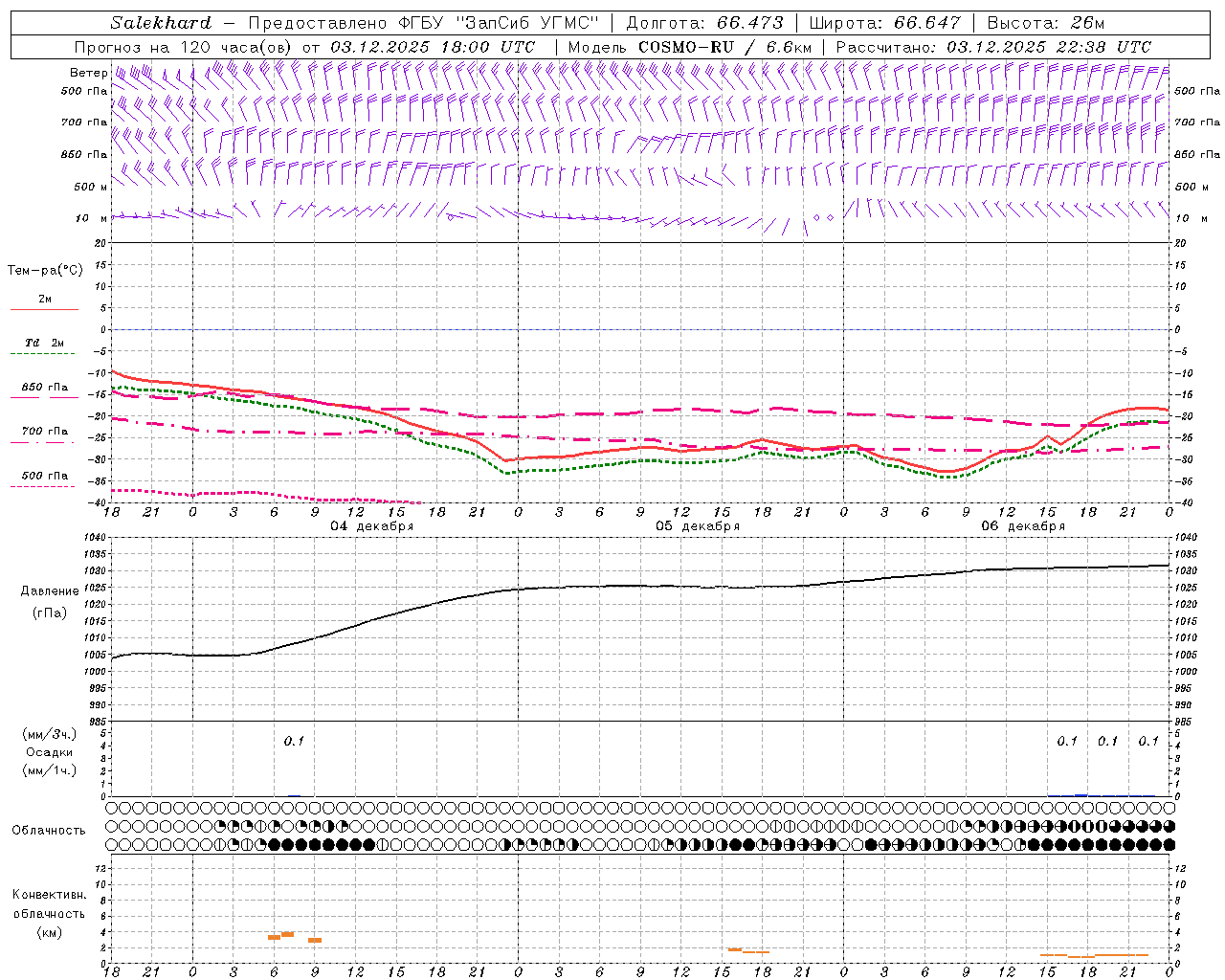Select the 04 декабря date label
The image size is (1225, 980).
click(x=371, y=526)
